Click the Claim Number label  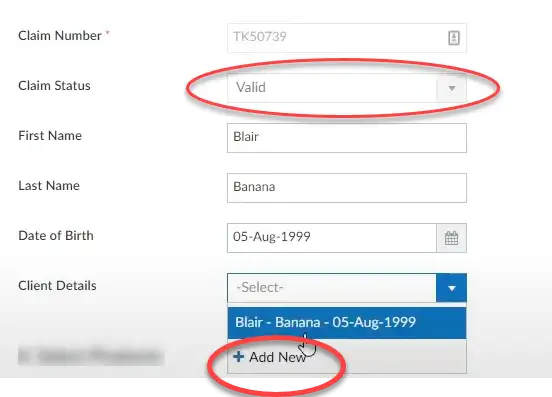click(x=60, y=36)
